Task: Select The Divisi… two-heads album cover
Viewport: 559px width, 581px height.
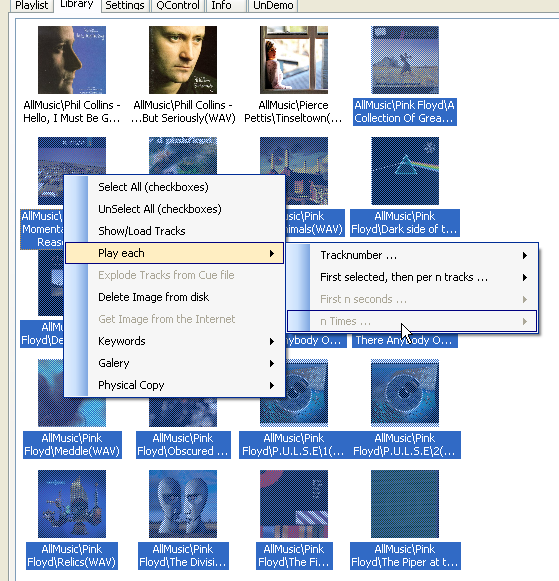Action: pyautogui.click(x=183, y=504)
